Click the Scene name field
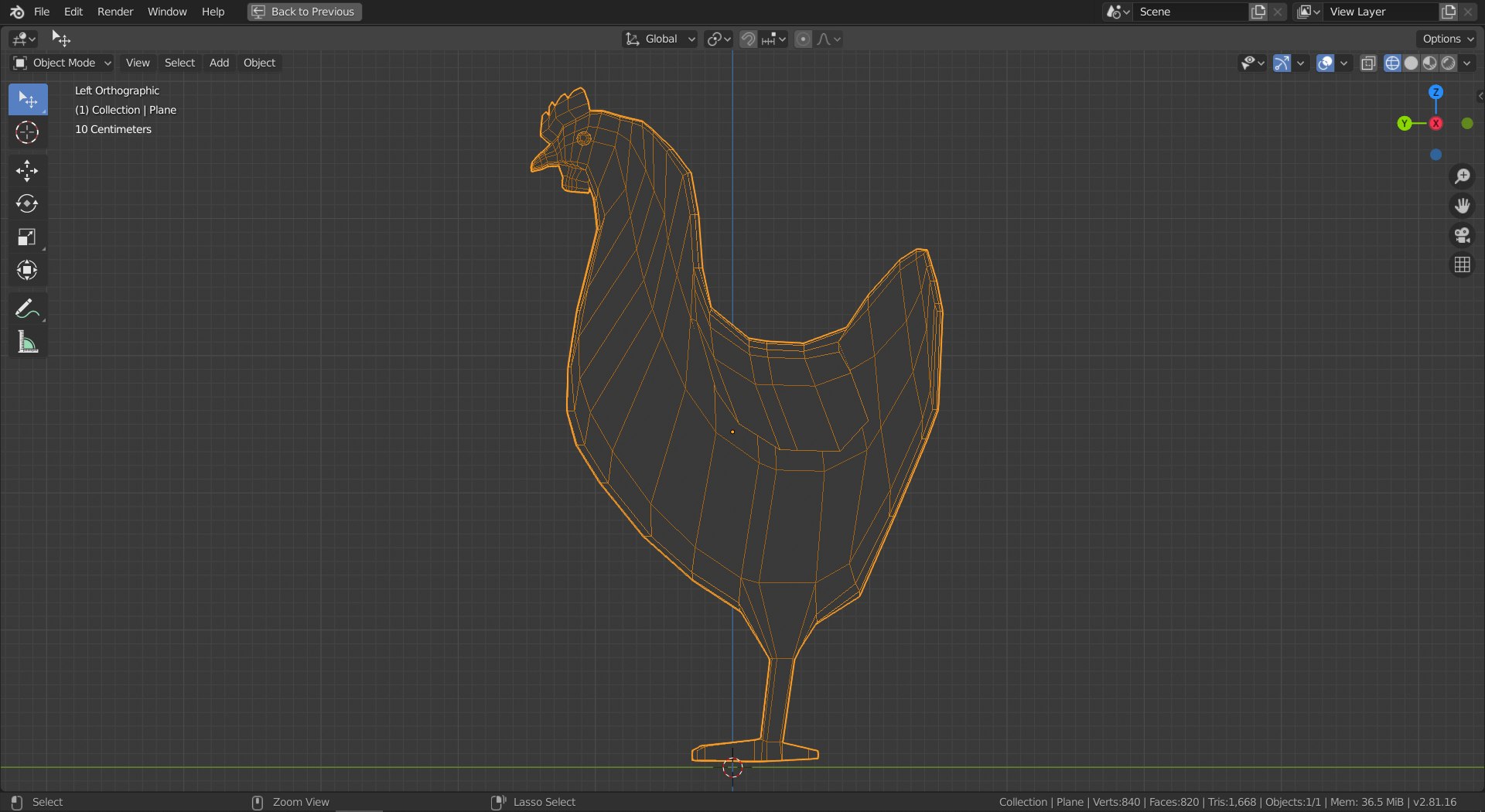Screen dimensions: 1485x812 click(1191, 12)
